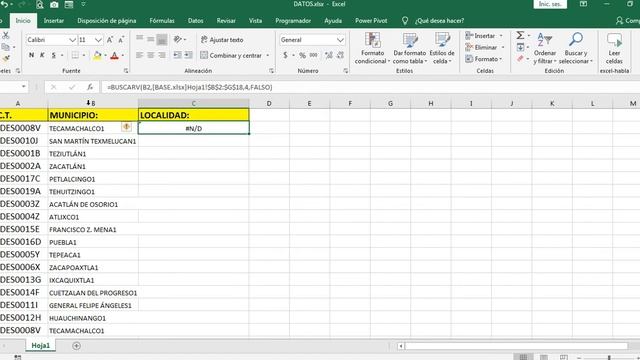This screenshot has width=640, height=360.
Task: Click the Inic. ses. sign-in button
Action: [x=550, y=4]
